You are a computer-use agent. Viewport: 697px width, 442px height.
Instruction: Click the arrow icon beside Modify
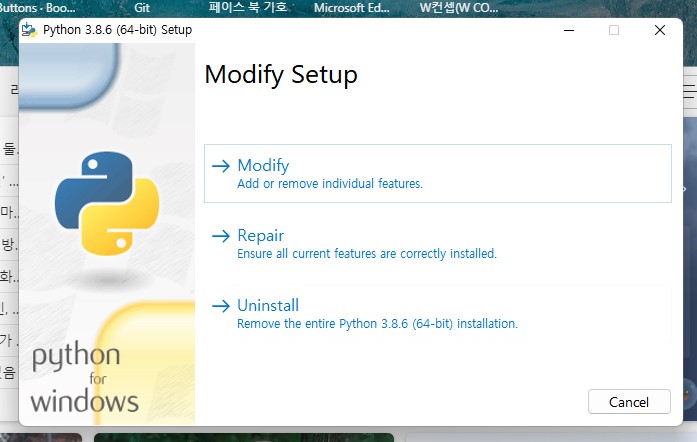[221, 166]
